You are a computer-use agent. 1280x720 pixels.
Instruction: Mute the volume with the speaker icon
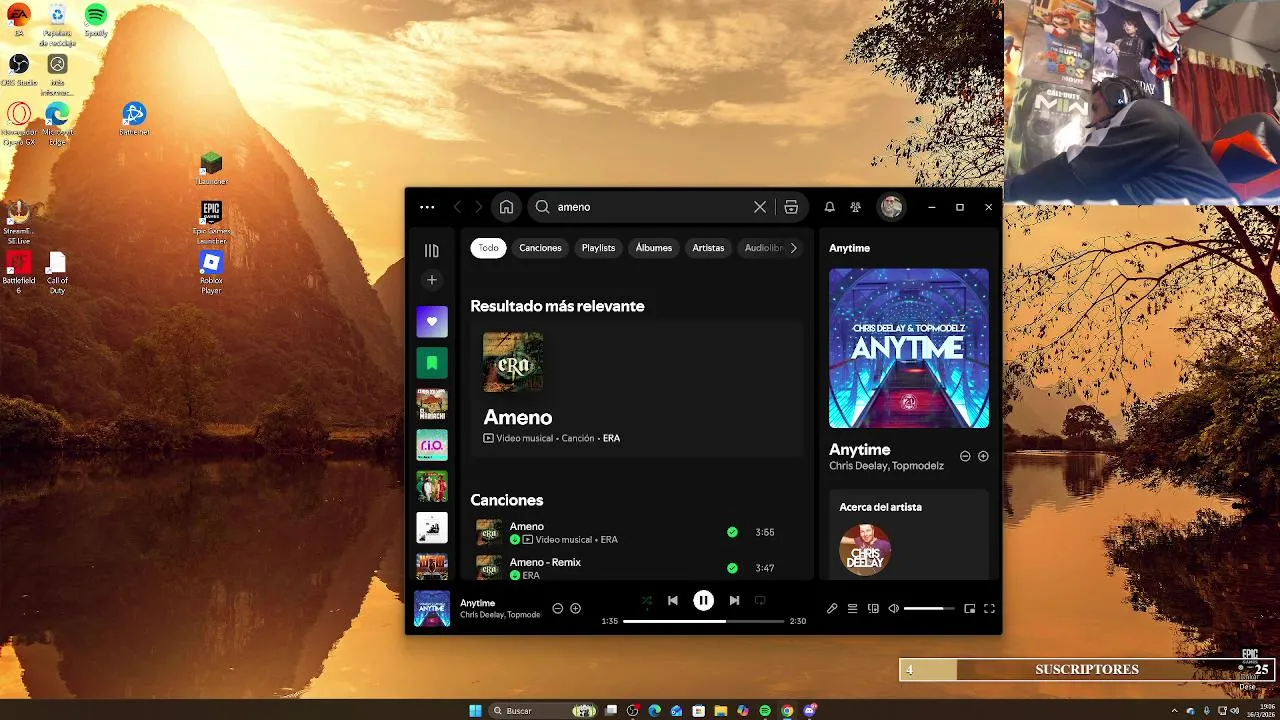pyautogui.click(x=894, y=608)
